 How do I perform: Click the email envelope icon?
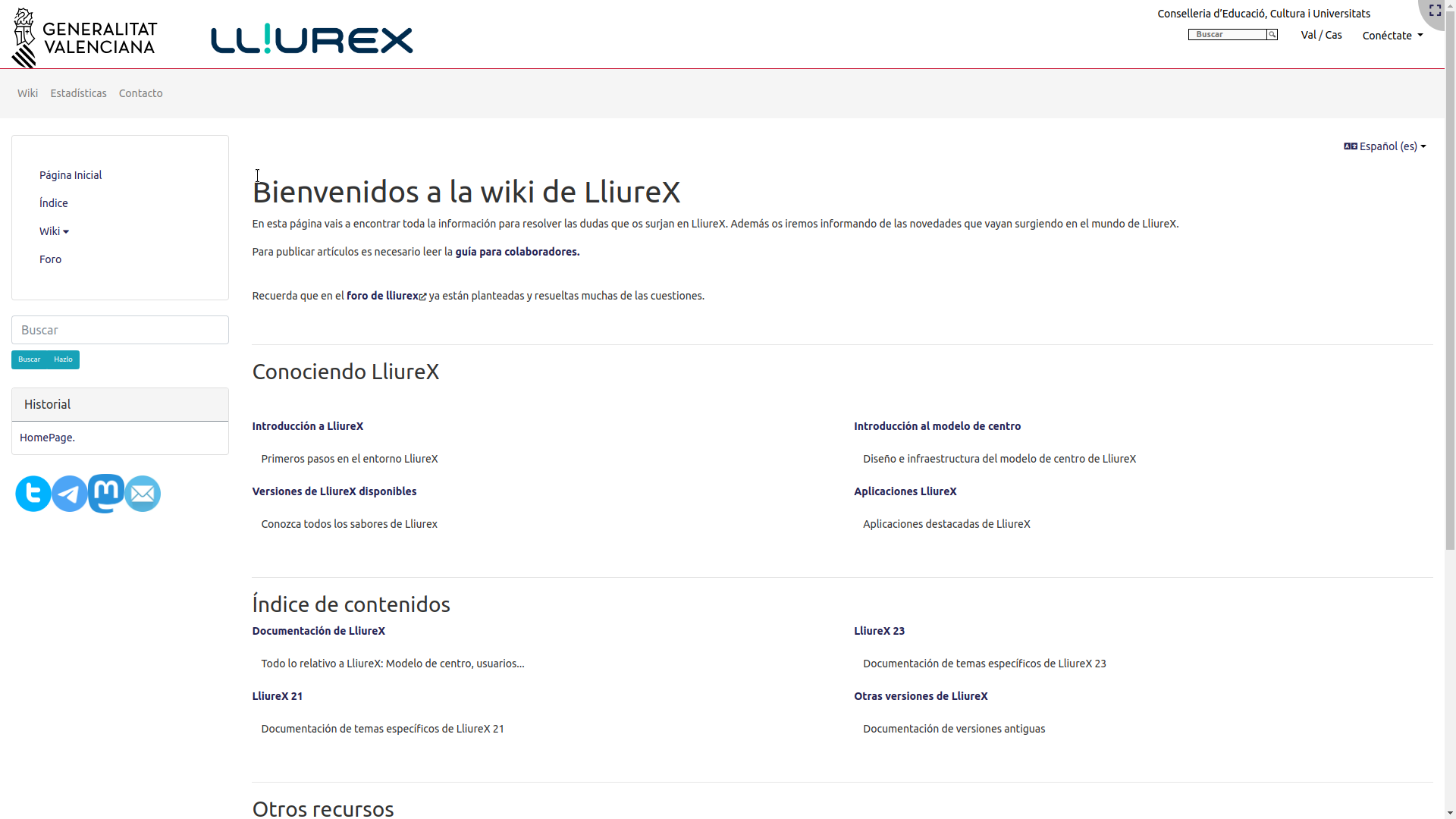tap(143, 494)
